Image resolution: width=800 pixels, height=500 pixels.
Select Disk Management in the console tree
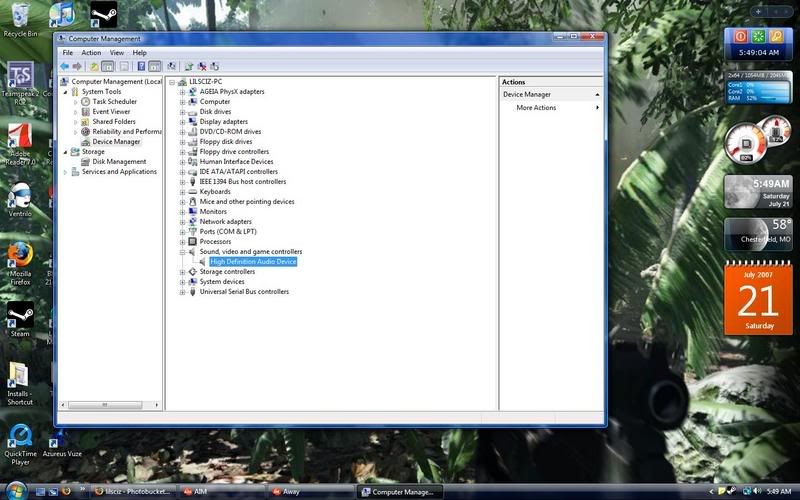(119, 162)
